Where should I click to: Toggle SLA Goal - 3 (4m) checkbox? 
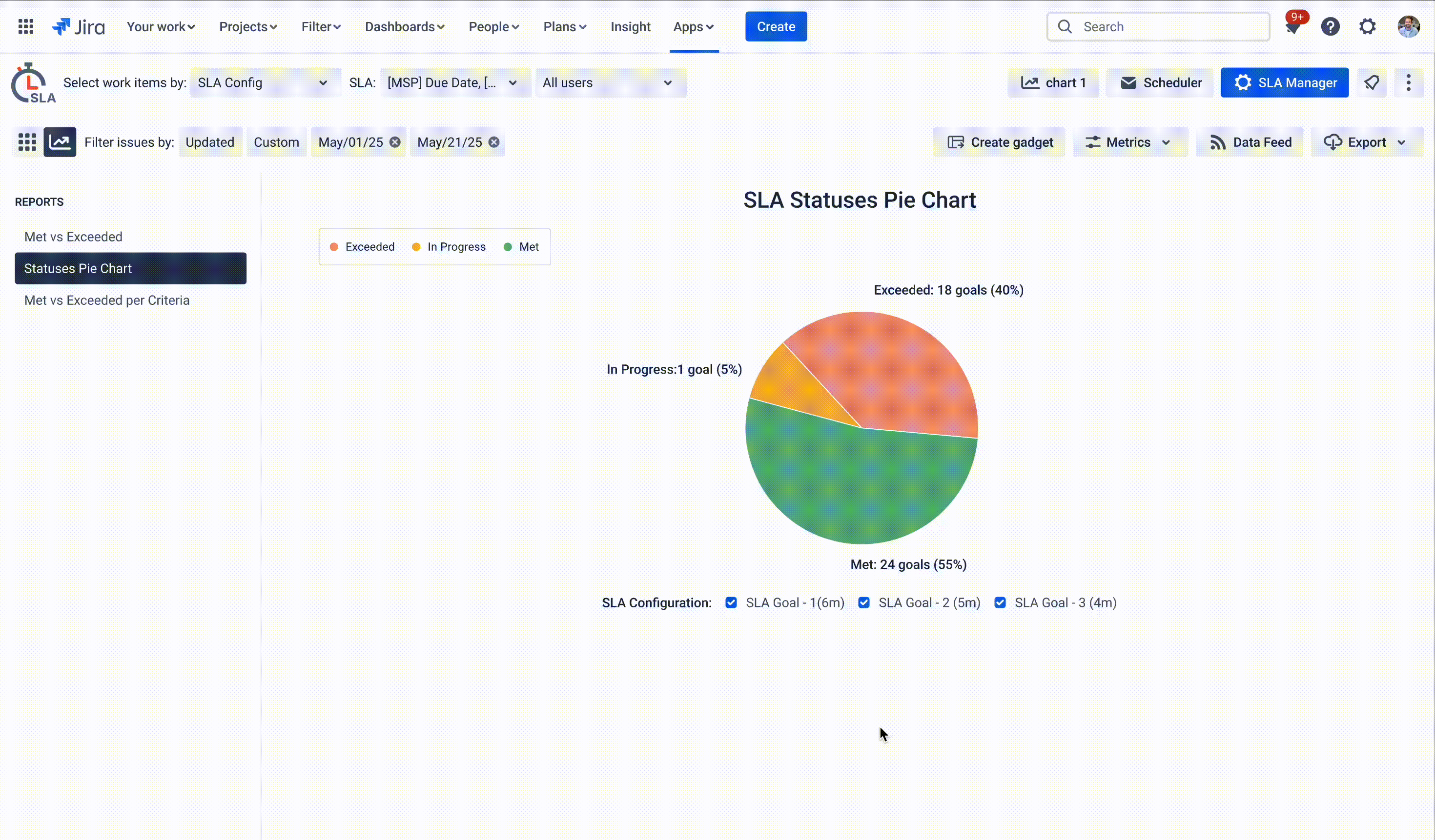[x=1000, y=603]
